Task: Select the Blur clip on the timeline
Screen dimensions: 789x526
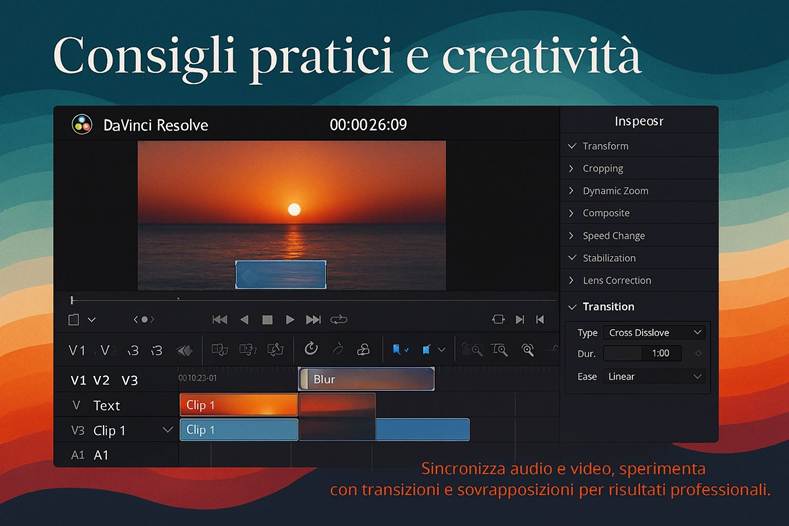Action: [366, 379]
